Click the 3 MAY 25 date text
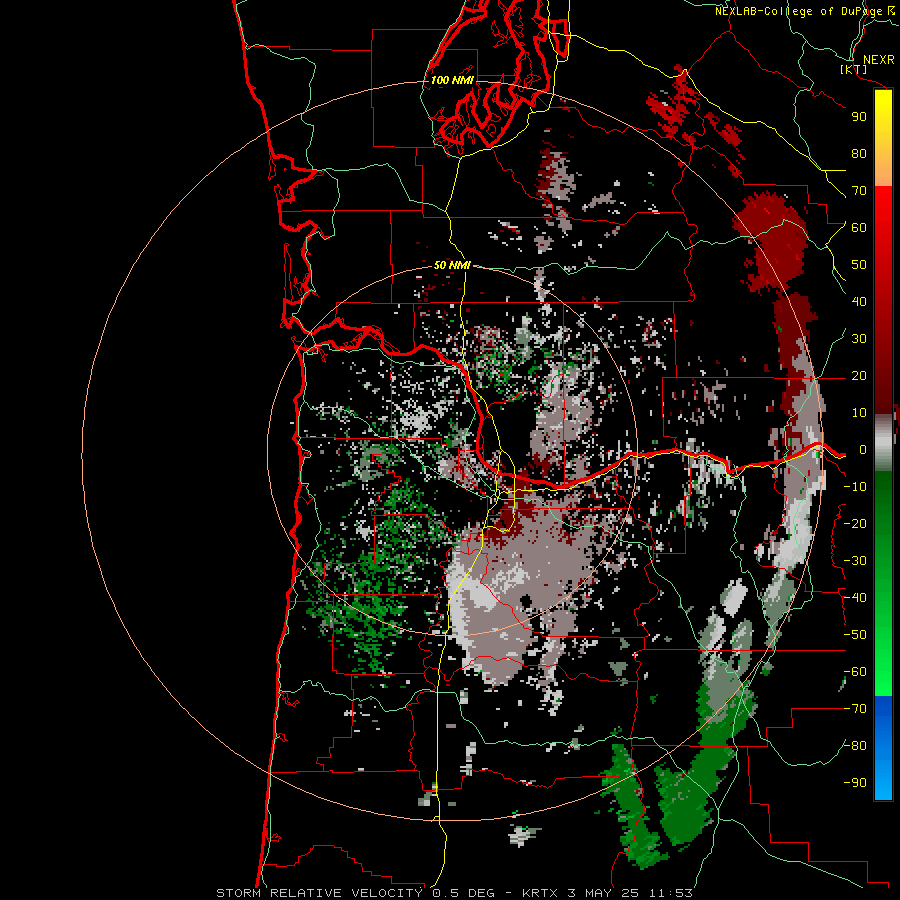 coord(605,893)
